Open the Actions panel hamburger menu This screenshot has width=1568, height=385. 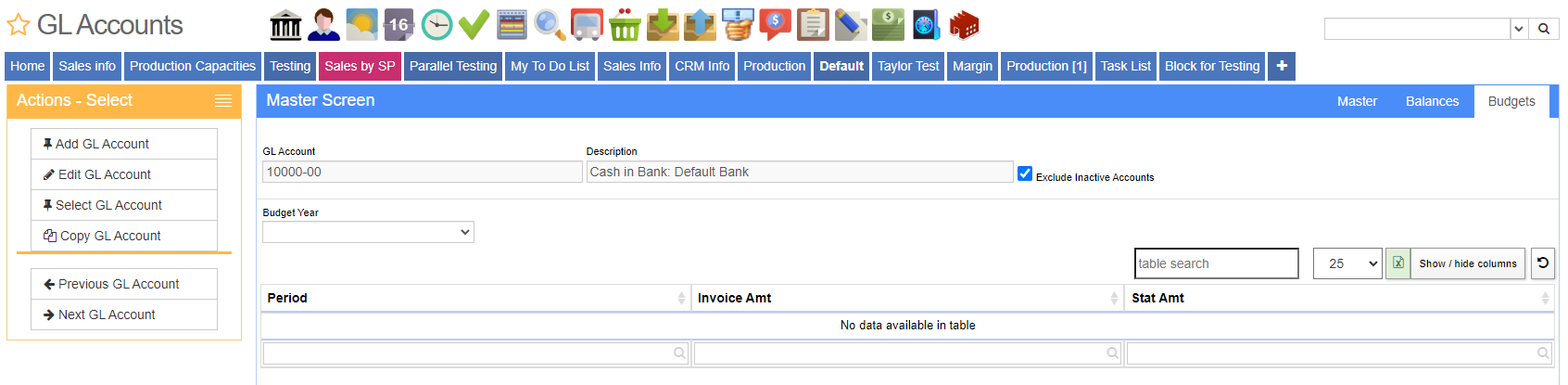point(223,101)
